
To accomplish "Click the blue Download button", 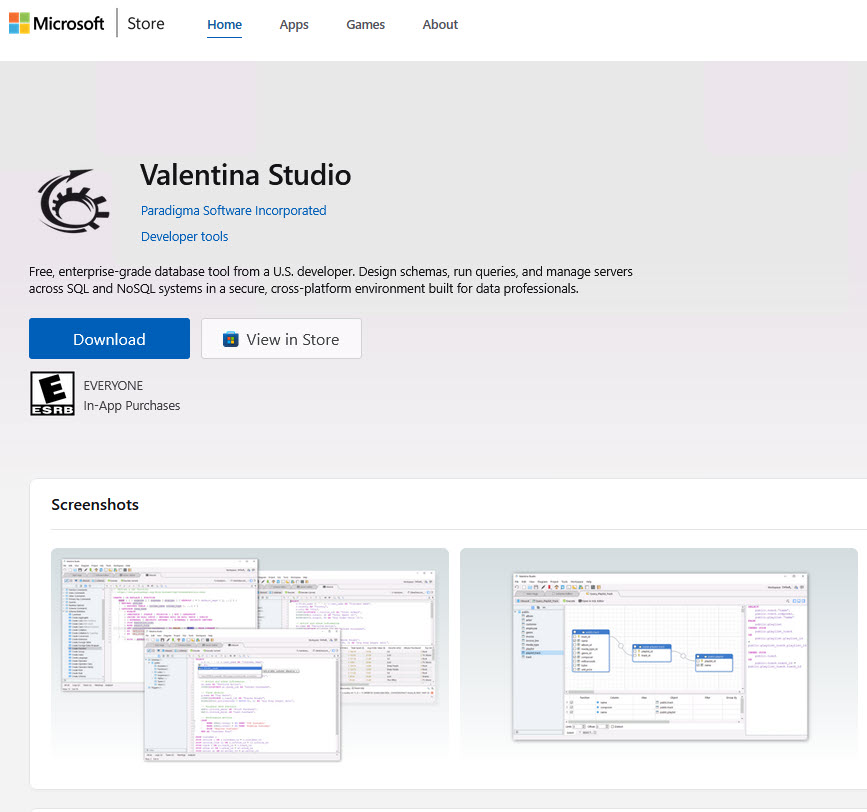I will (109, 338).
